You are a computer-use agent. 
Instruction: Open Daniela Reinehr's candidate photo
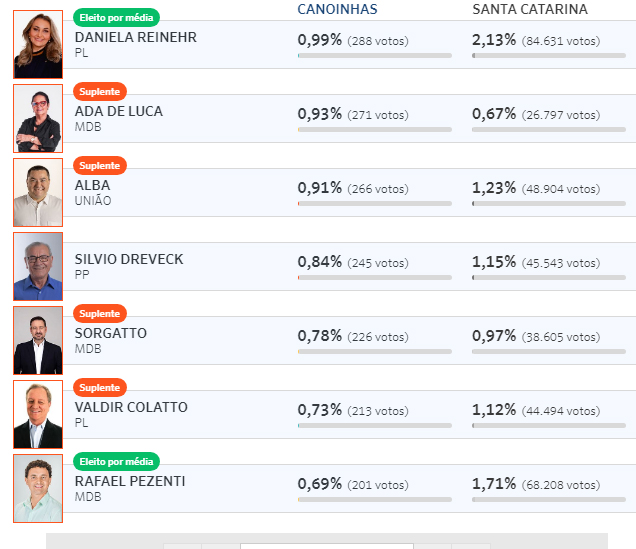pos(38,44)
